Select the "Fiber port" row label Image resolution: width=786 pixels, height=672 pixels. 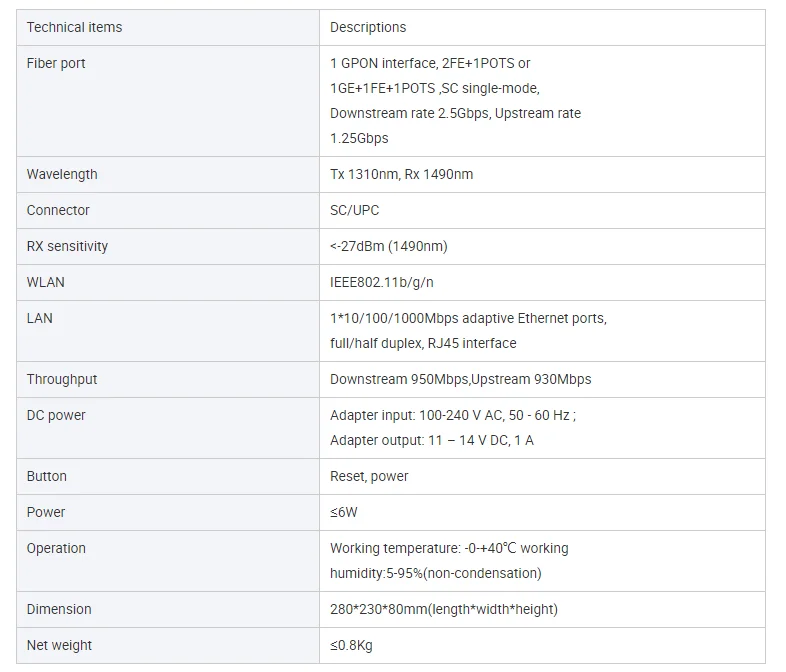click(x=56, y=63)
